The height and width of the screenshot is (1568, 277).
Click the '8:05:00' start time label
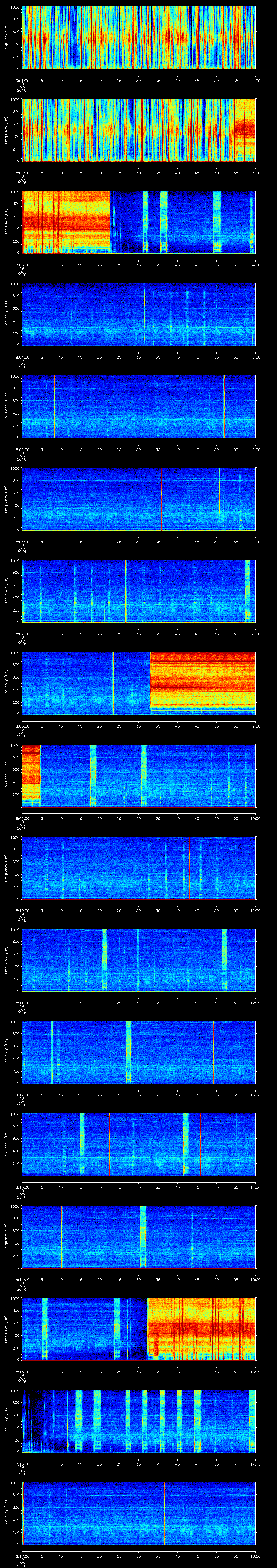[x=22, y=449]
